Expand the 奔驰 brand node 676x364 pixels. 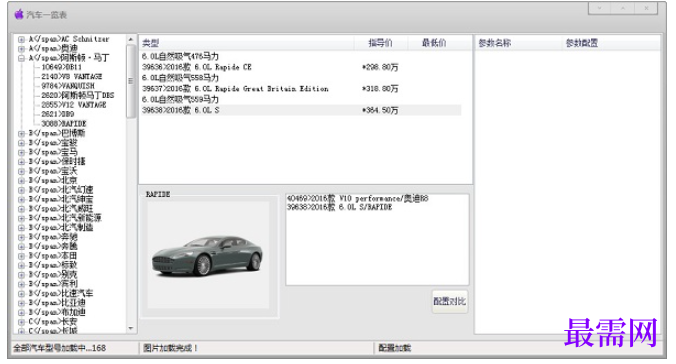[x=21, y=237]
